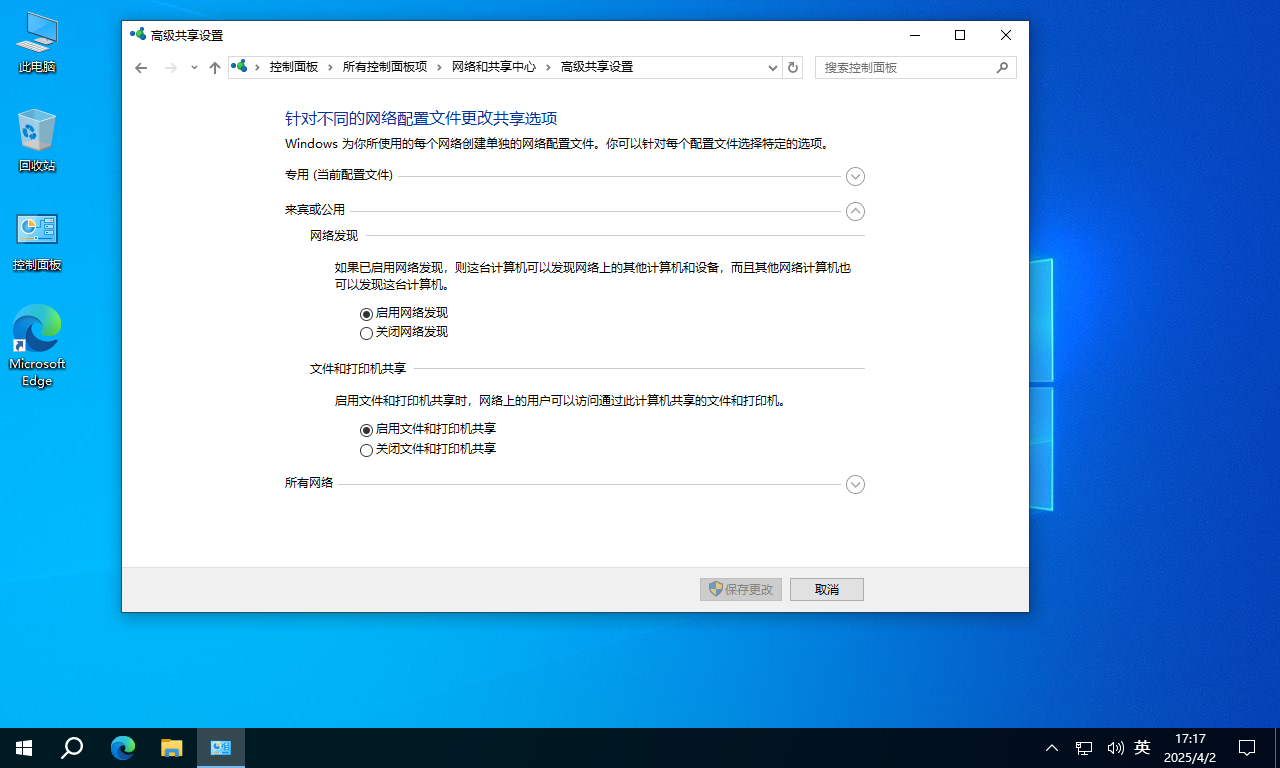1280x768 pixels.
Task: Click the forward navigation arrow
Action: click(171, 68)
